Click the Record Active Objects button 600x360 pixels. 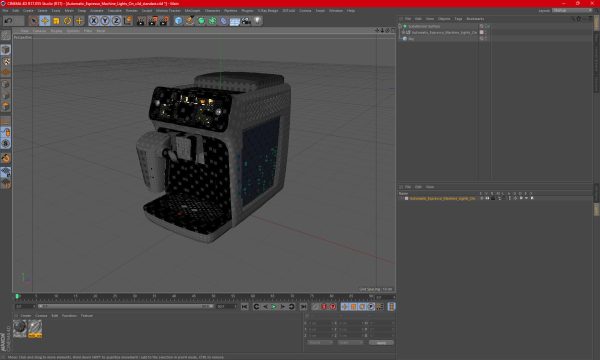315,307
